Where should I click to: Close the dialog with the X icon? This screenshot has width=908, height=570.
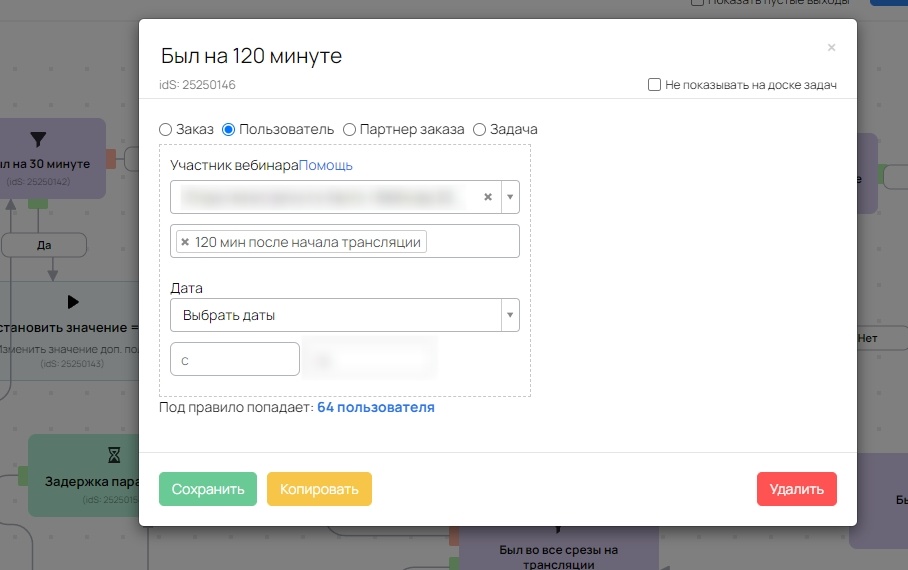coord(831,48)
